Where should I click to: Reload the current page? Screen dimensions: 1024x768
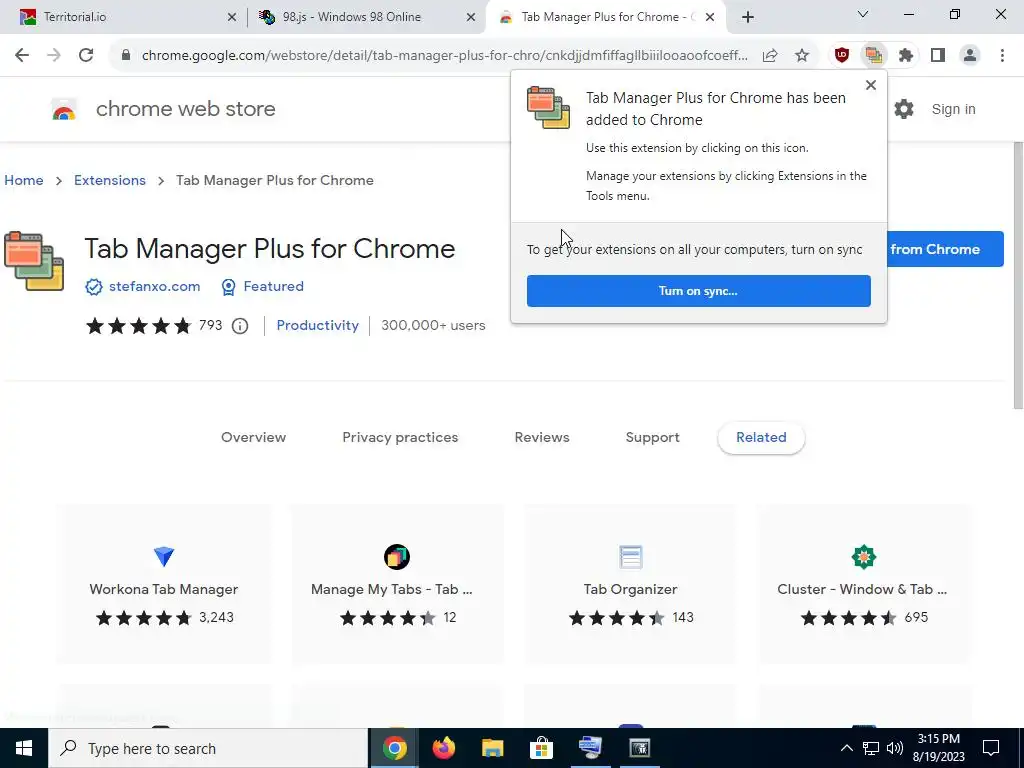point(86,56)
